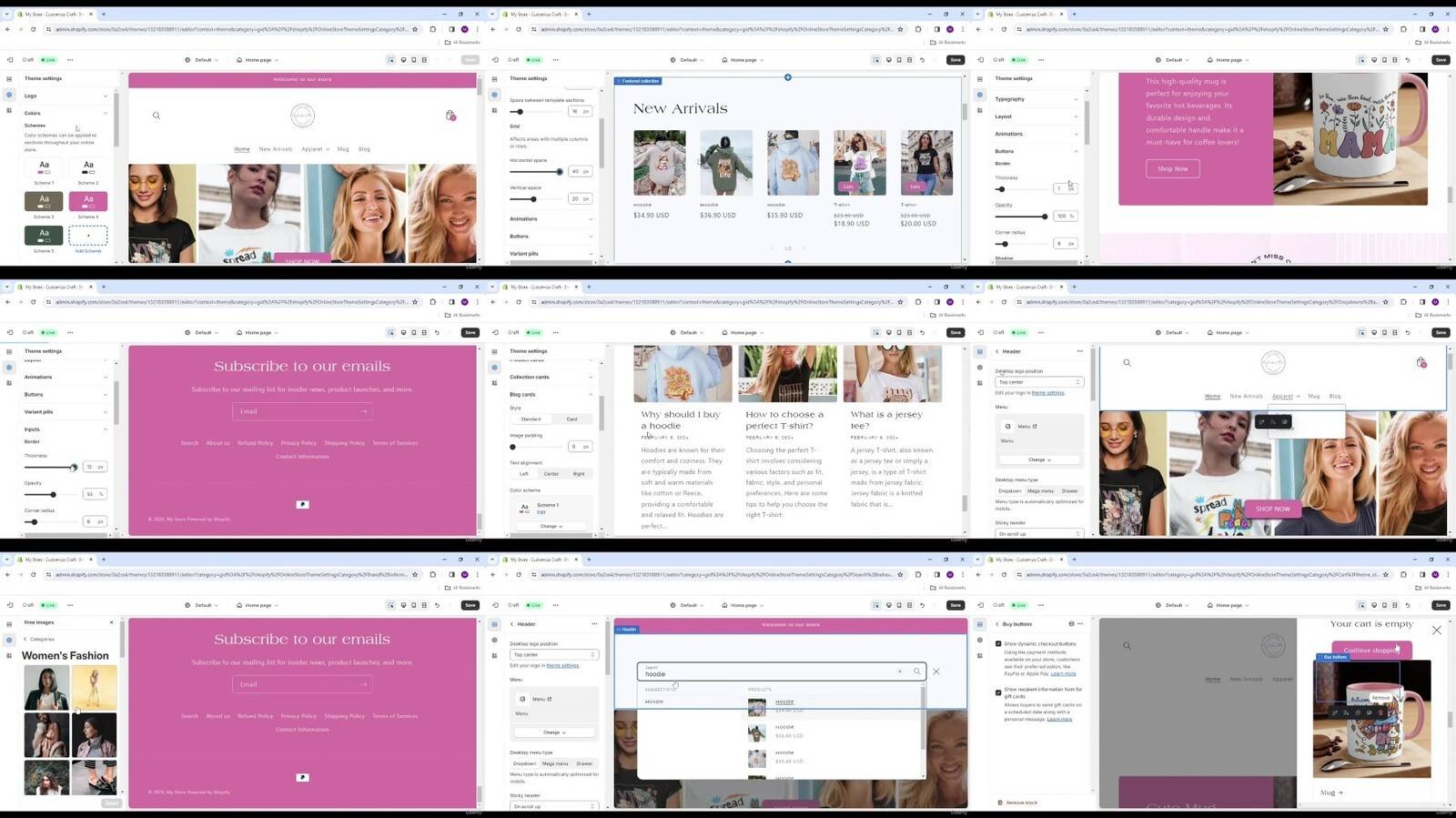Click email submit arrow in Inputs settings window
This screenshot has height=818, width=1456.
[363, 411]
